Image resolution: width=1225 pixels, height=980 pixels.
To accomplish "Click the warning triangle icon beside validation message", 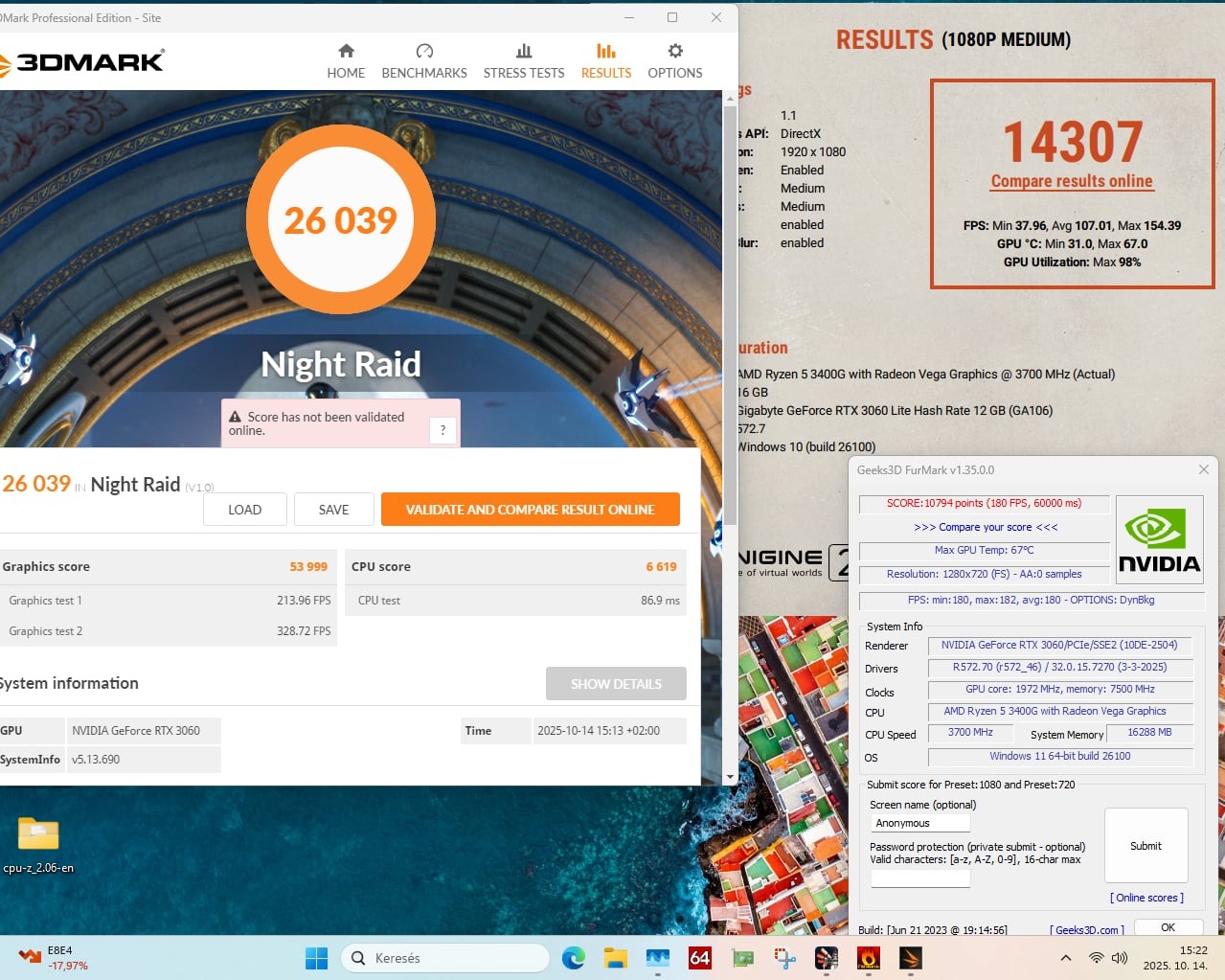I will click(x=235, y=417).
